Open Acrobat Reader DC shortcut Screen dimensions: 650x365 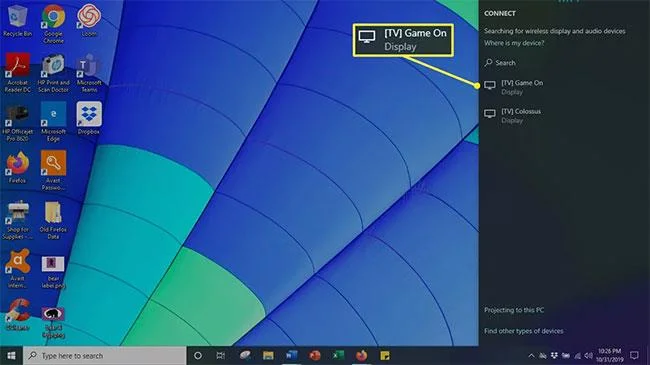coord(17,73)
